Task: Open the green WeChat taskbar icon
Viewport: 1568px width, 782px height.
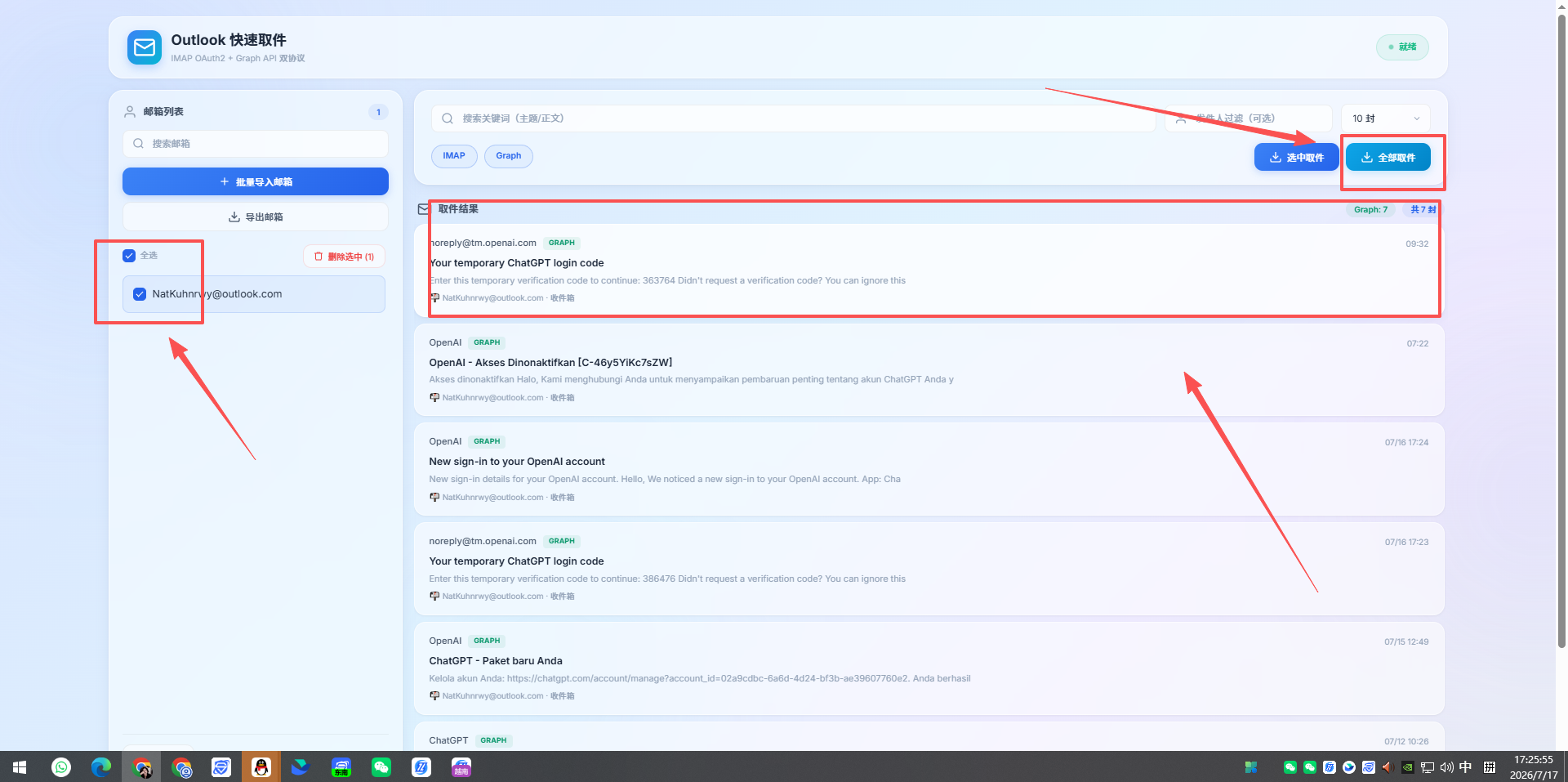Action: (381, 767)
